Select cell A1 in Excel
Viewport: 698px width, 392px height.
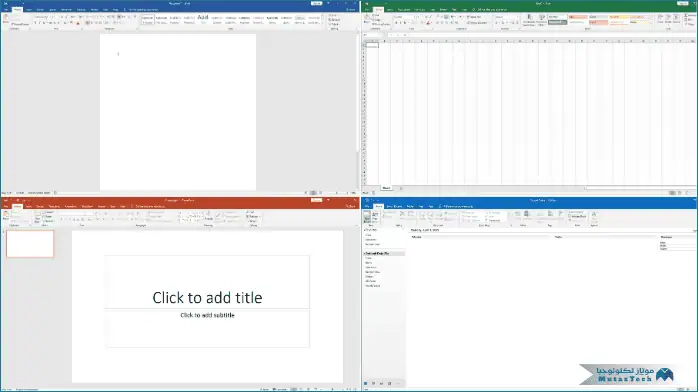[x=372, y=45]
